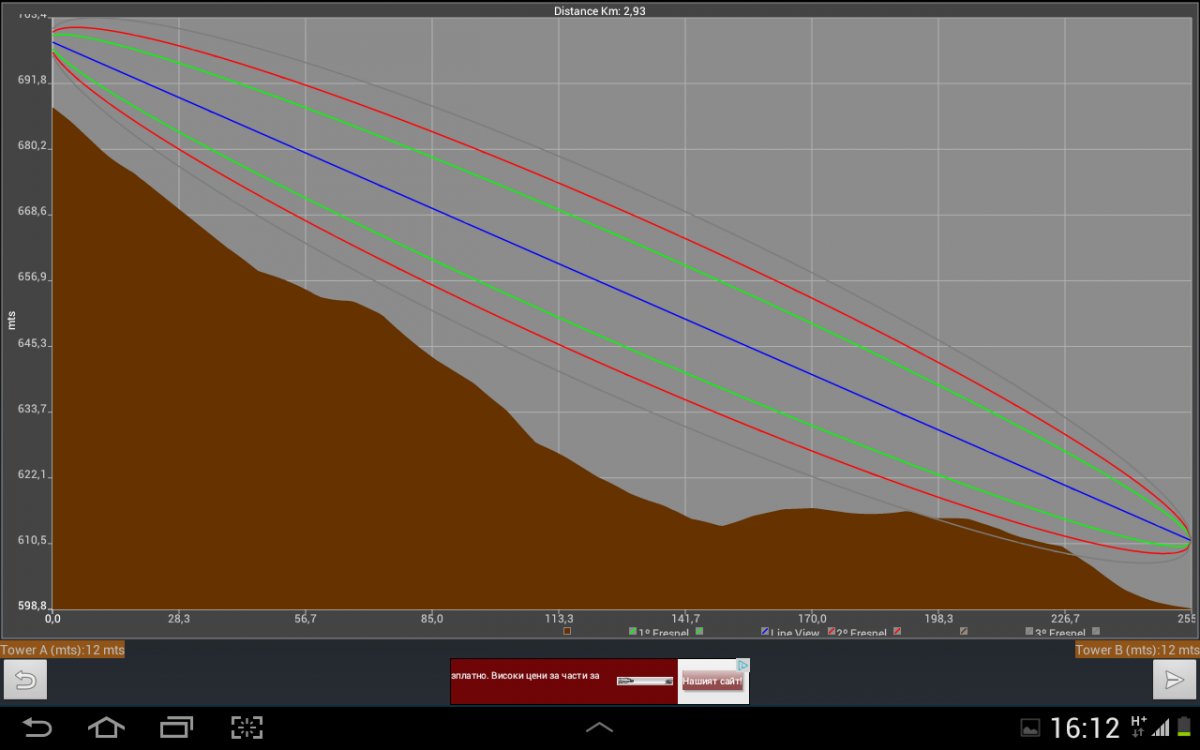Tap the brown terrain legend swatch
The height and width of the screenshot is (750, 1200).
tap(567, 632)
